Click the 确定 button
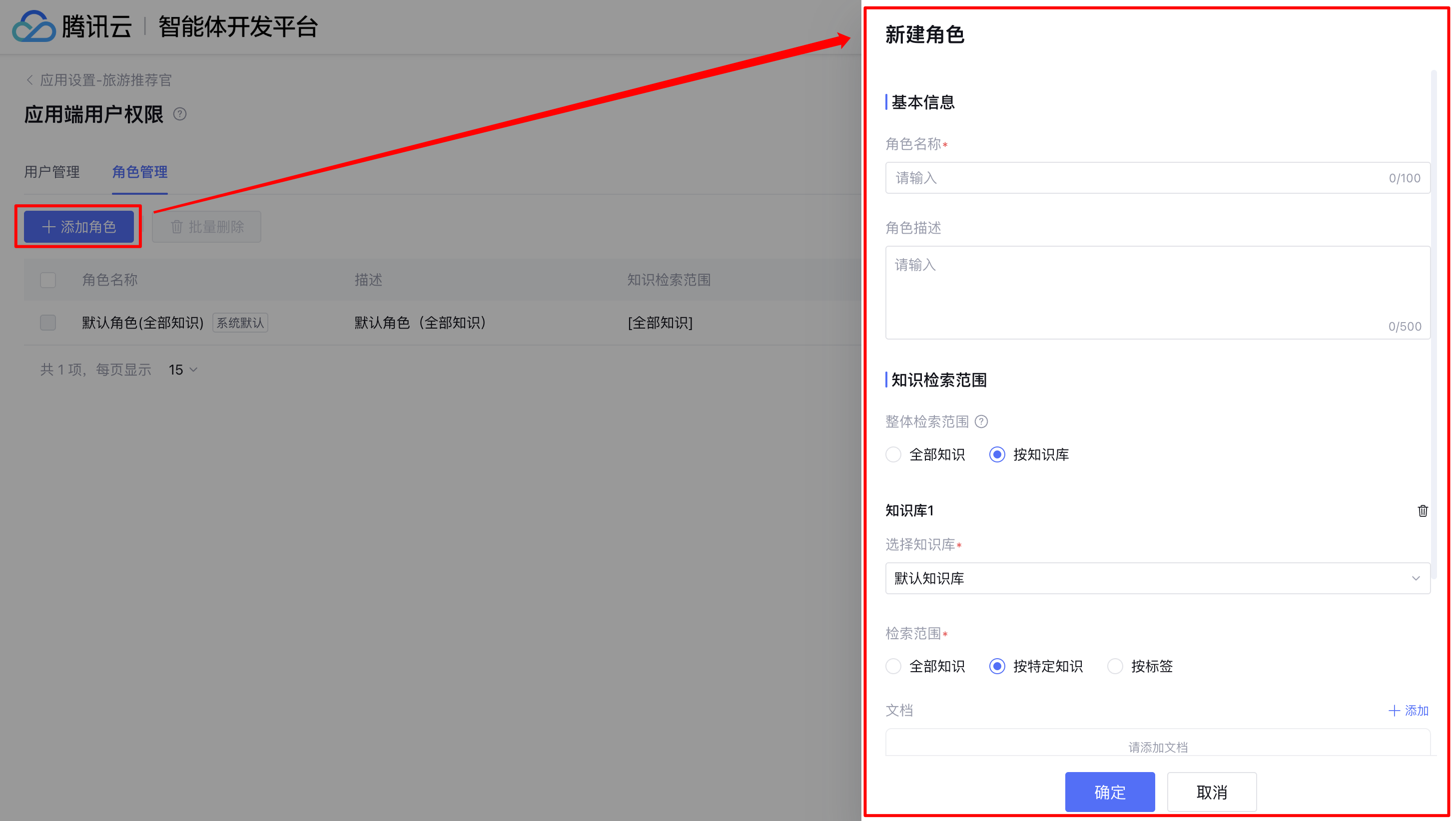This screenshot has height=821, width=1456. [1110, 792]
